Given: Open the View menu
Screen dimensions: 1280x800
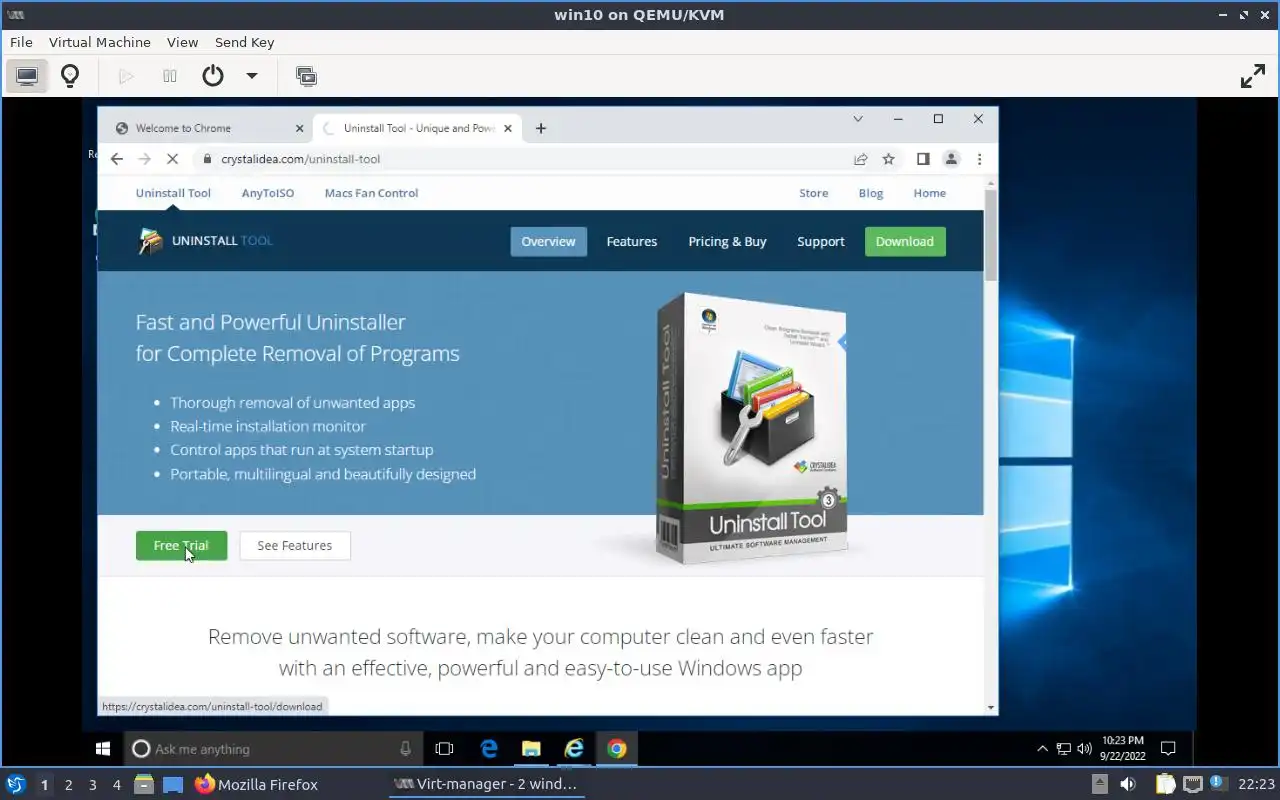Looking at the screenshot, I should pyautogui.click(x=183, y=42).
